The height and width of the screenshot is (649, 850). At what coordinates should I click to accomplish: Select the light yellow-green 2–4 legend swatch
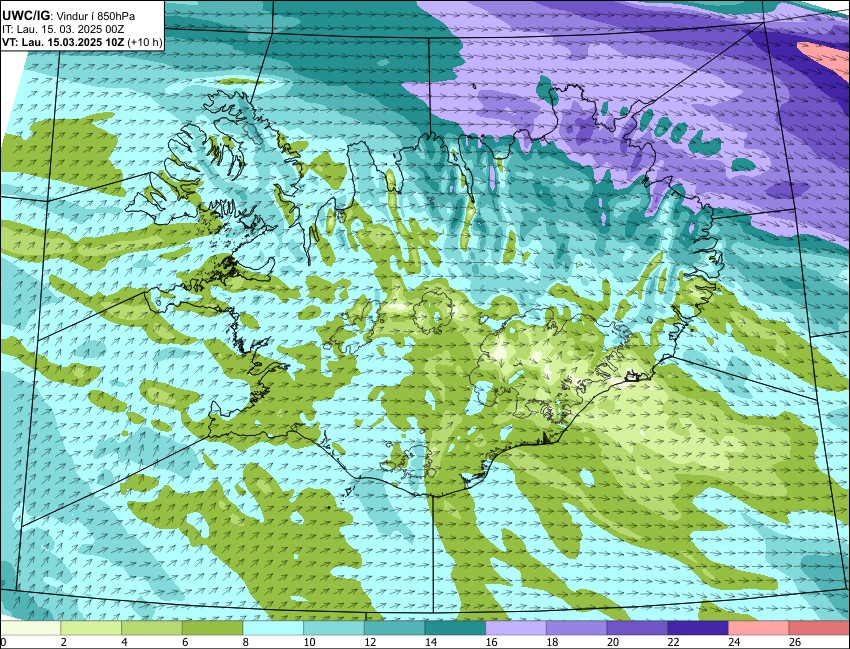[91, 628]
